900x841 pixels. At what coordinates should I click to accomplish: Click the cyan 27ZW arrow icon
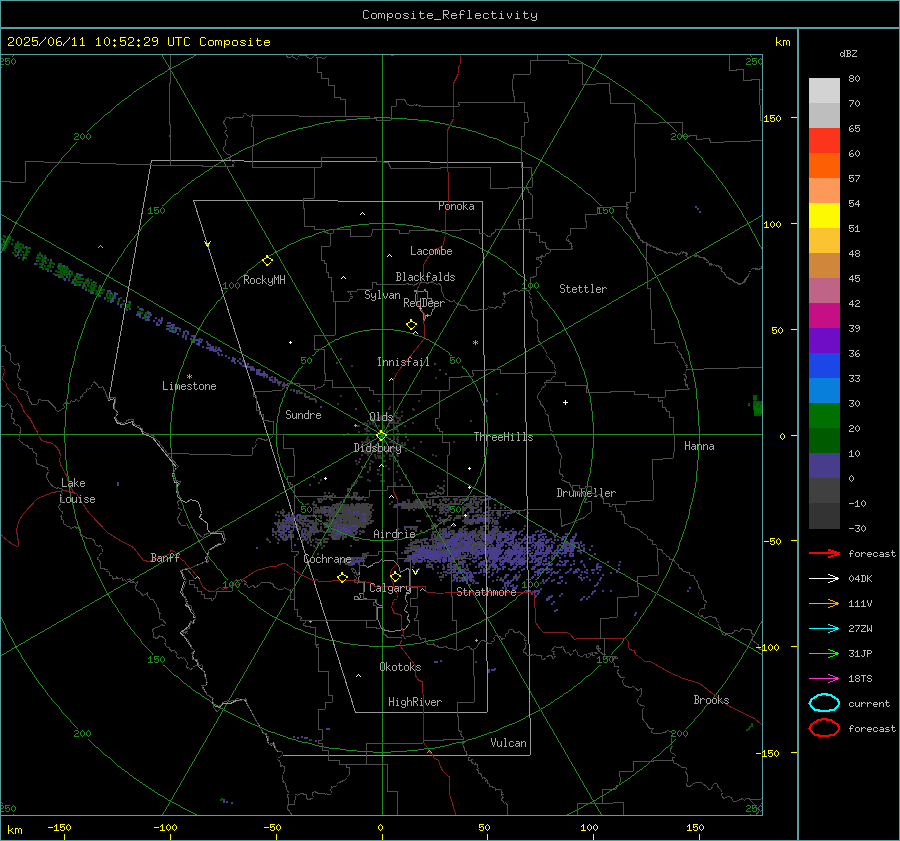[824, 629]
